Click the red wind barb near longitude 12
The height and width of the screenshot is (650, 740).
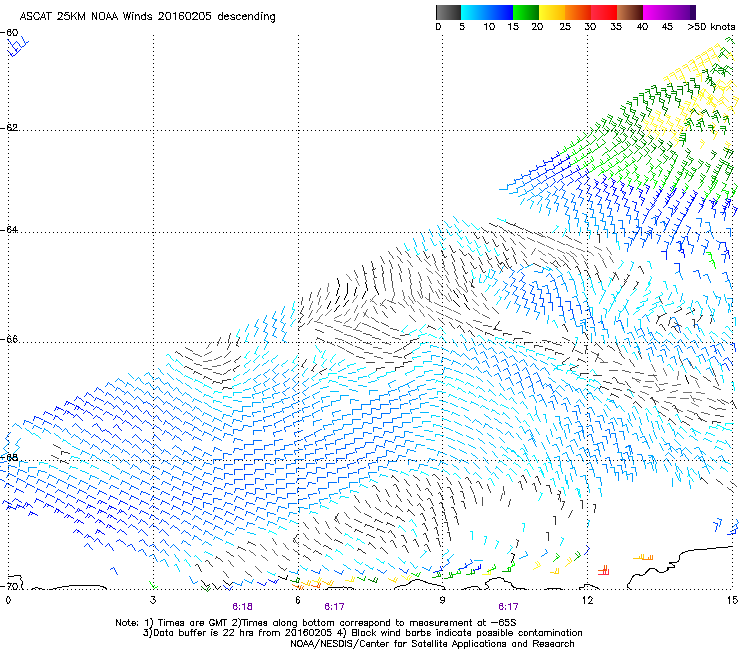click(604, 570)
